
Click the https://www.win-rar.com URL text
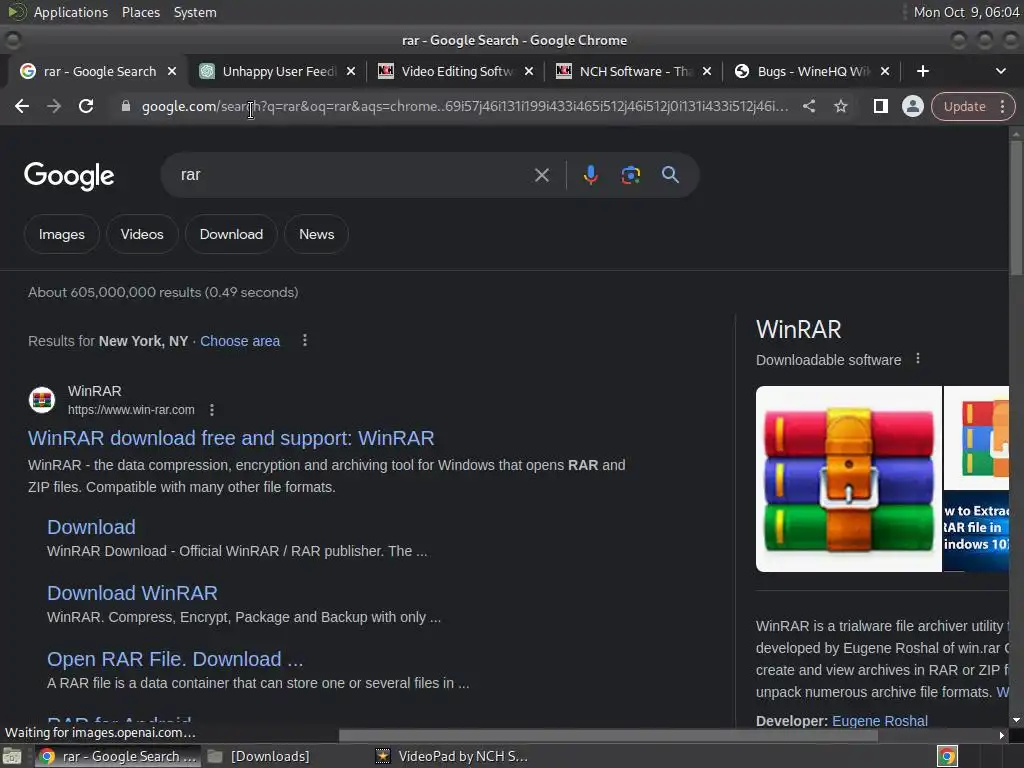[x=131, y=410]
